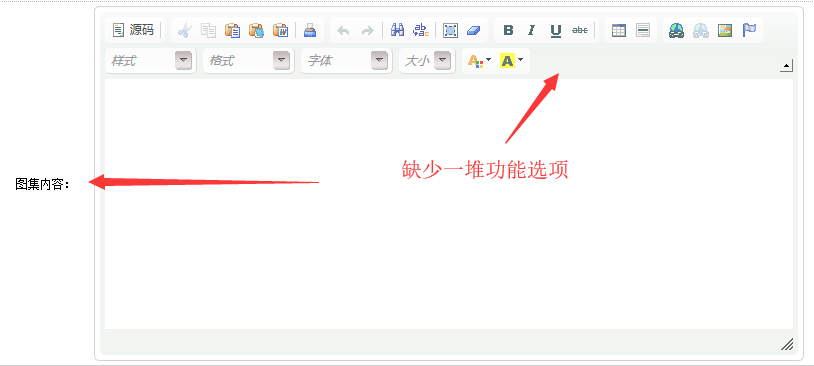Viewport: 814px width, 366px height.
Task: Open the 样式 style dropdown
Action: click(x=150, y=61)
